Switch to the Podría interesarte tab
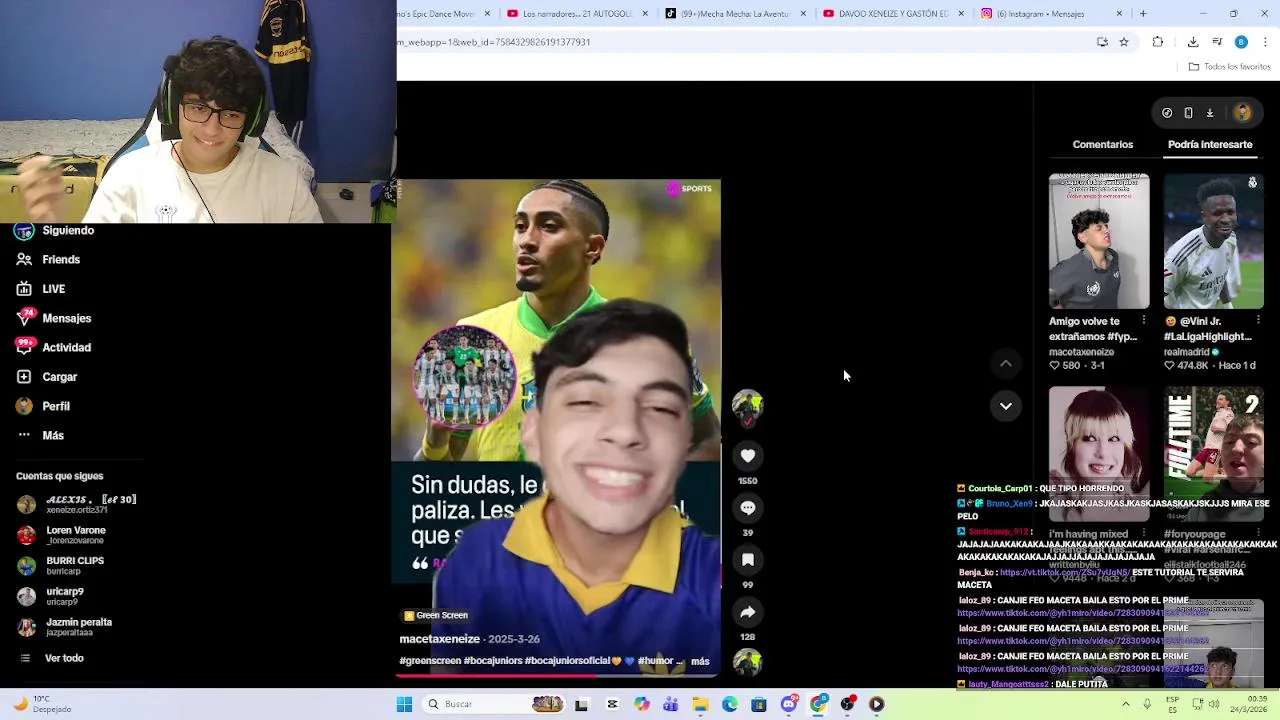The height and width of the screenshot is (720, 1280). point(1210,144)
